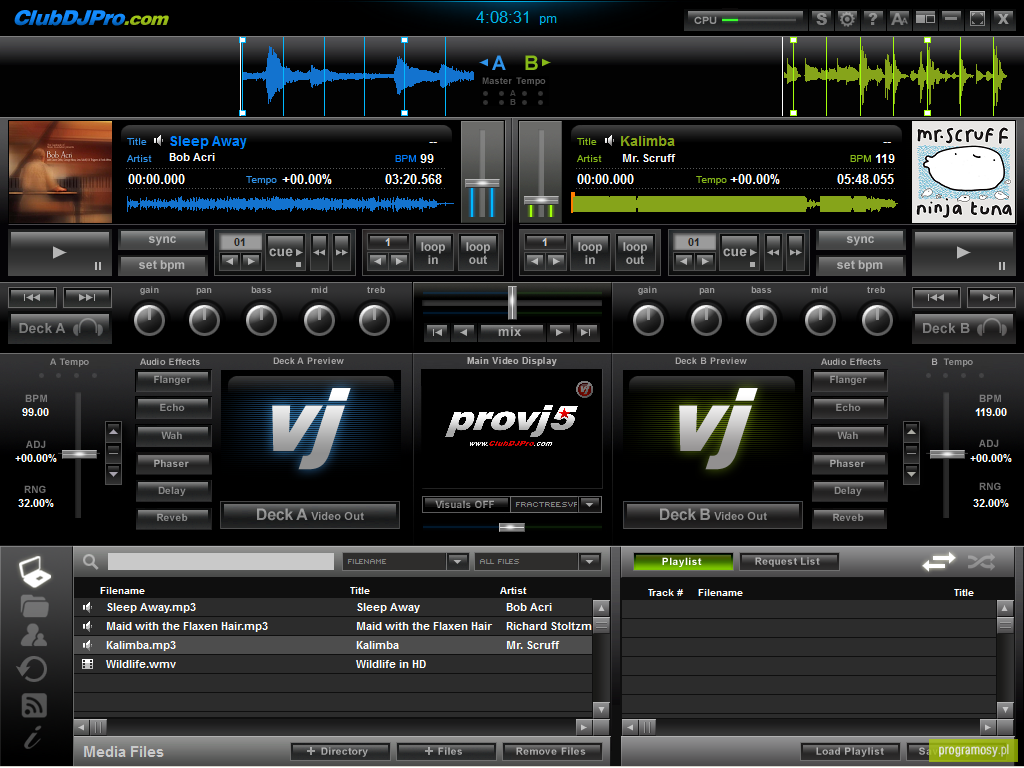Enable Flanger effect on Deck A
Viewport: 1024px width, 768px height.
tap(172, 380)
